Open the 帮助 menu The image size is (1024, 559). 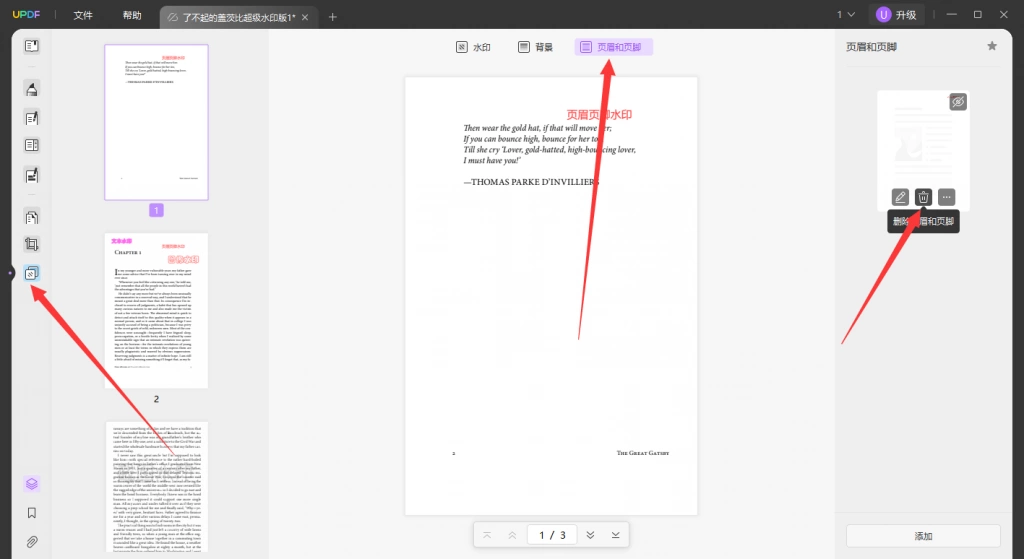tap(132, 15)
